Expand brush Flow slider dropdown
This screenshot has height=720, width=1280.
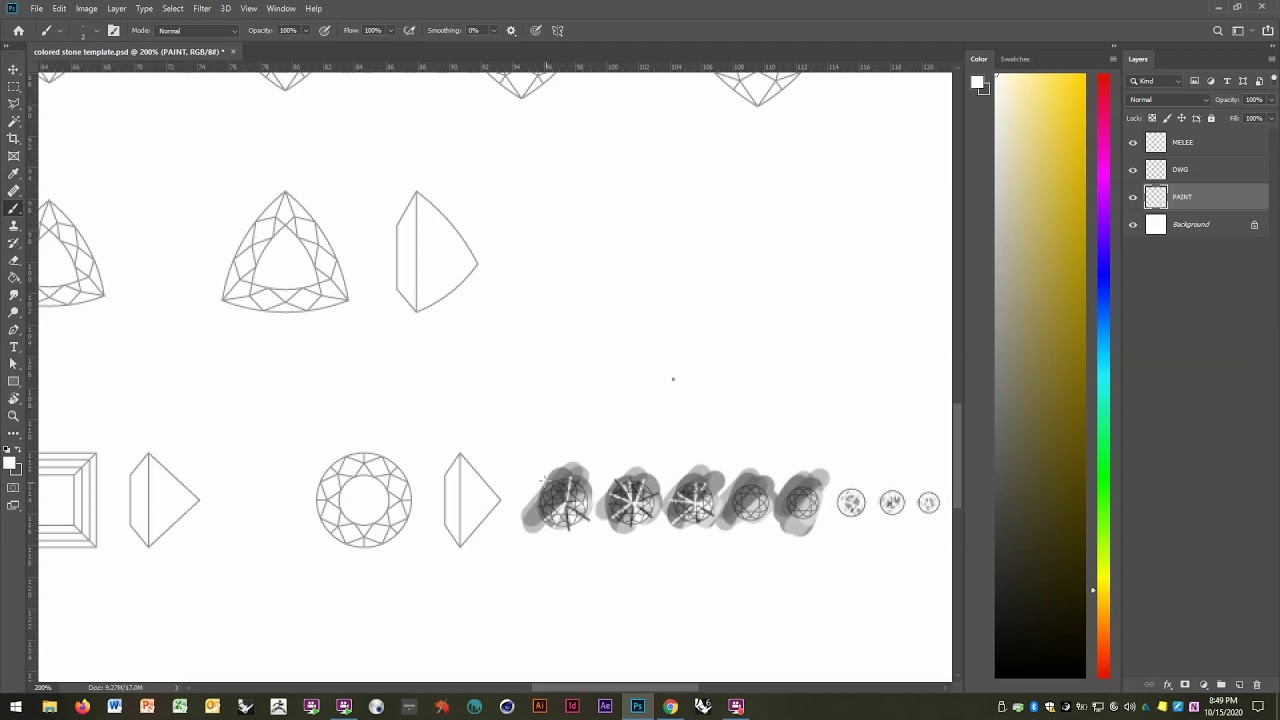(x=391, y=30)
